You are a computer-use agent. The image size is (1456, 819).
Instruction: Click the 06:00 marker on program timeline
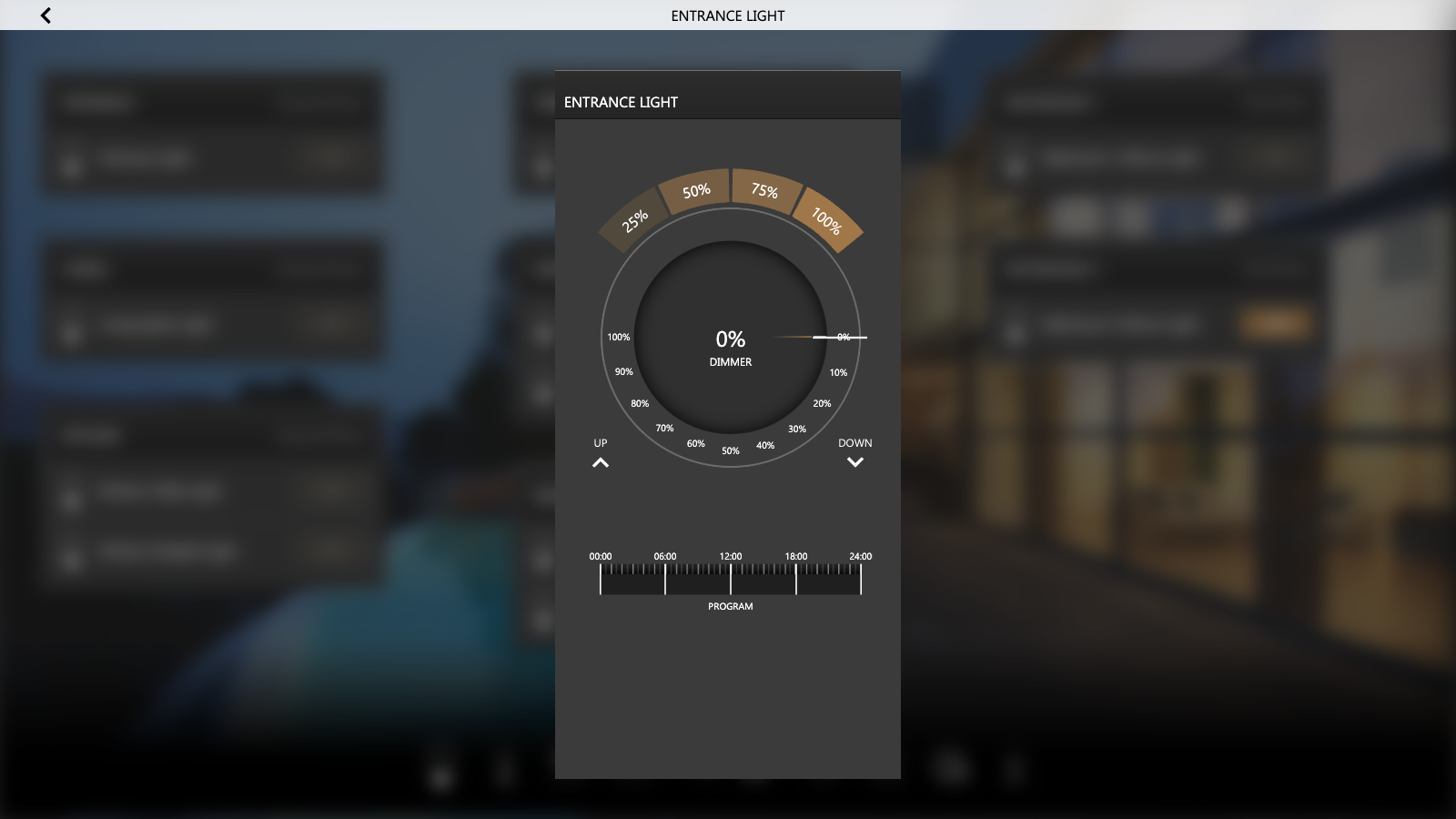pos(665,556)
